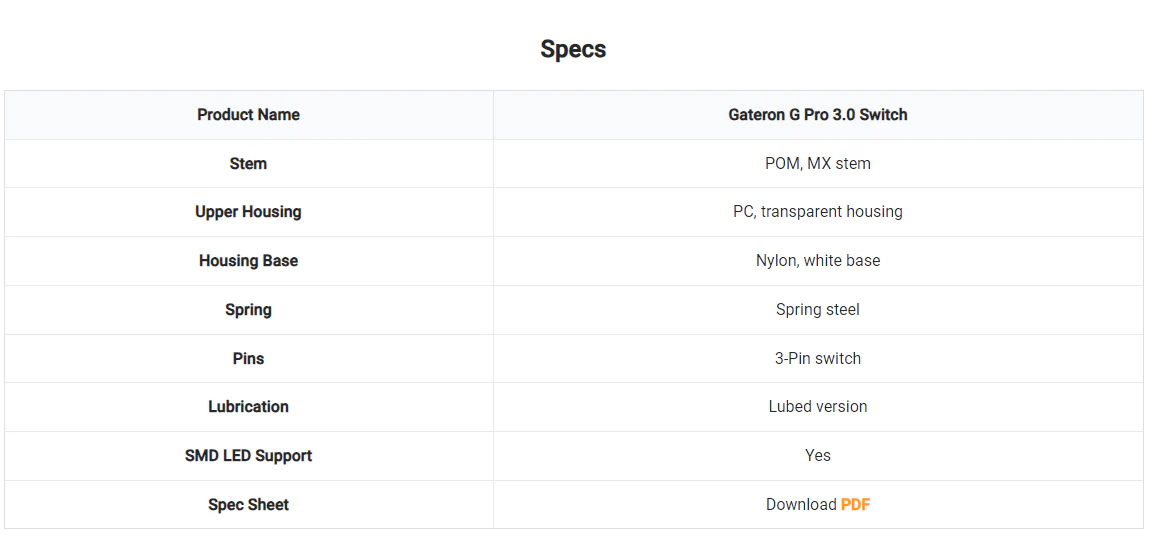Select the Lubrication row label
The image size is (1152, 538).
point(248,407)
